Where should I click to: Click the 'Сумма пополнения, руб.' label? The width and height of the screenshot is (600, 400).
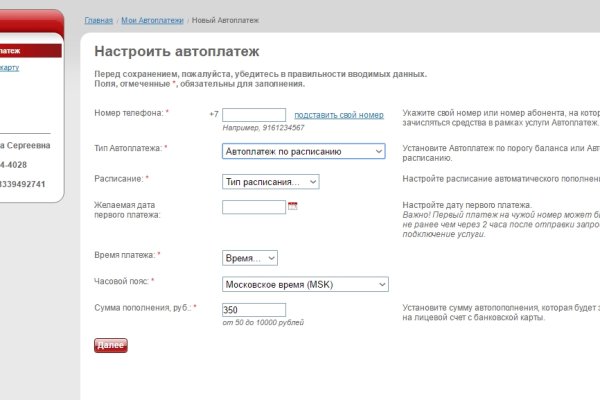pos(142,308)
